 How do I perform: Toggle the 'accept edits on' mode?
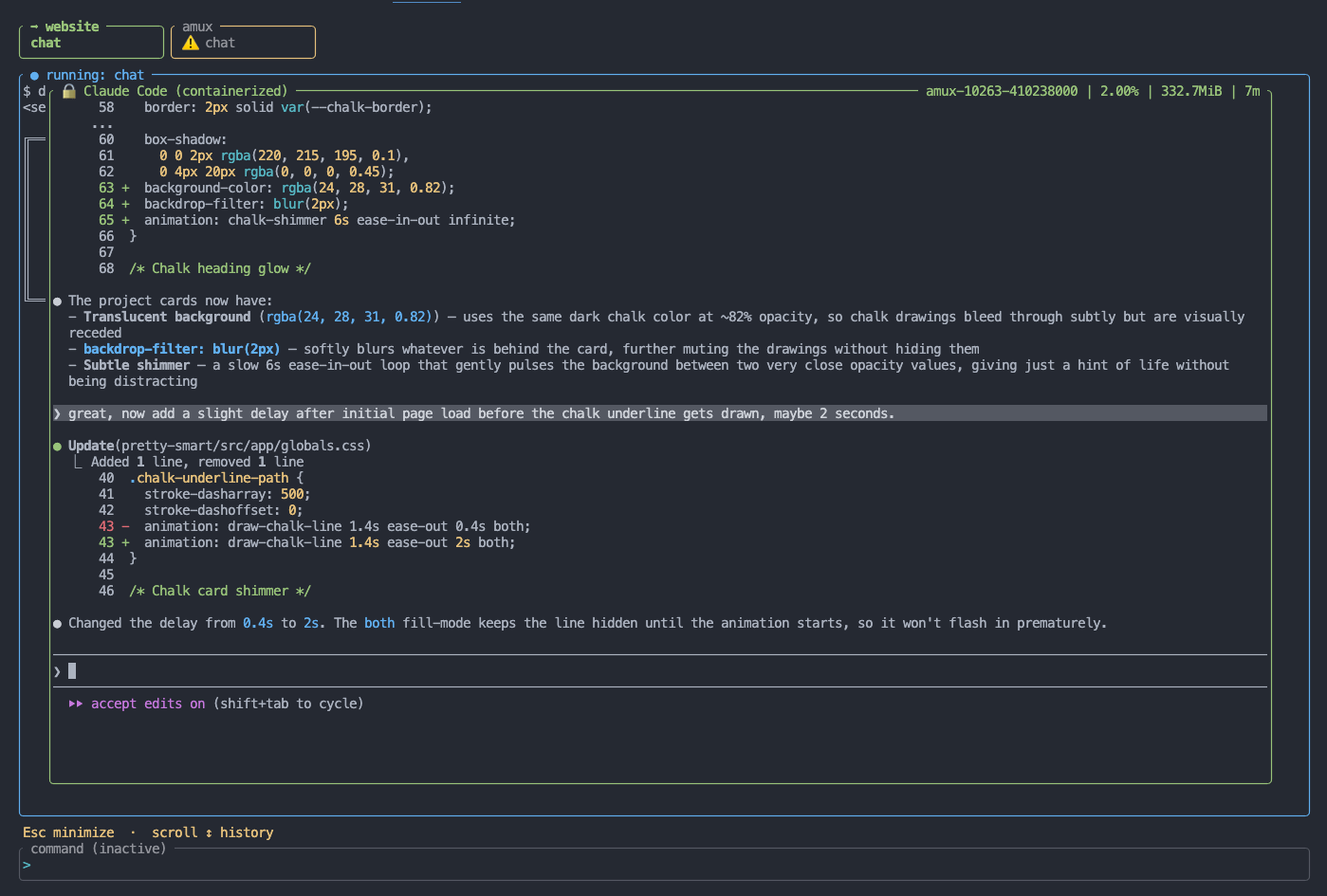point(148,704)
